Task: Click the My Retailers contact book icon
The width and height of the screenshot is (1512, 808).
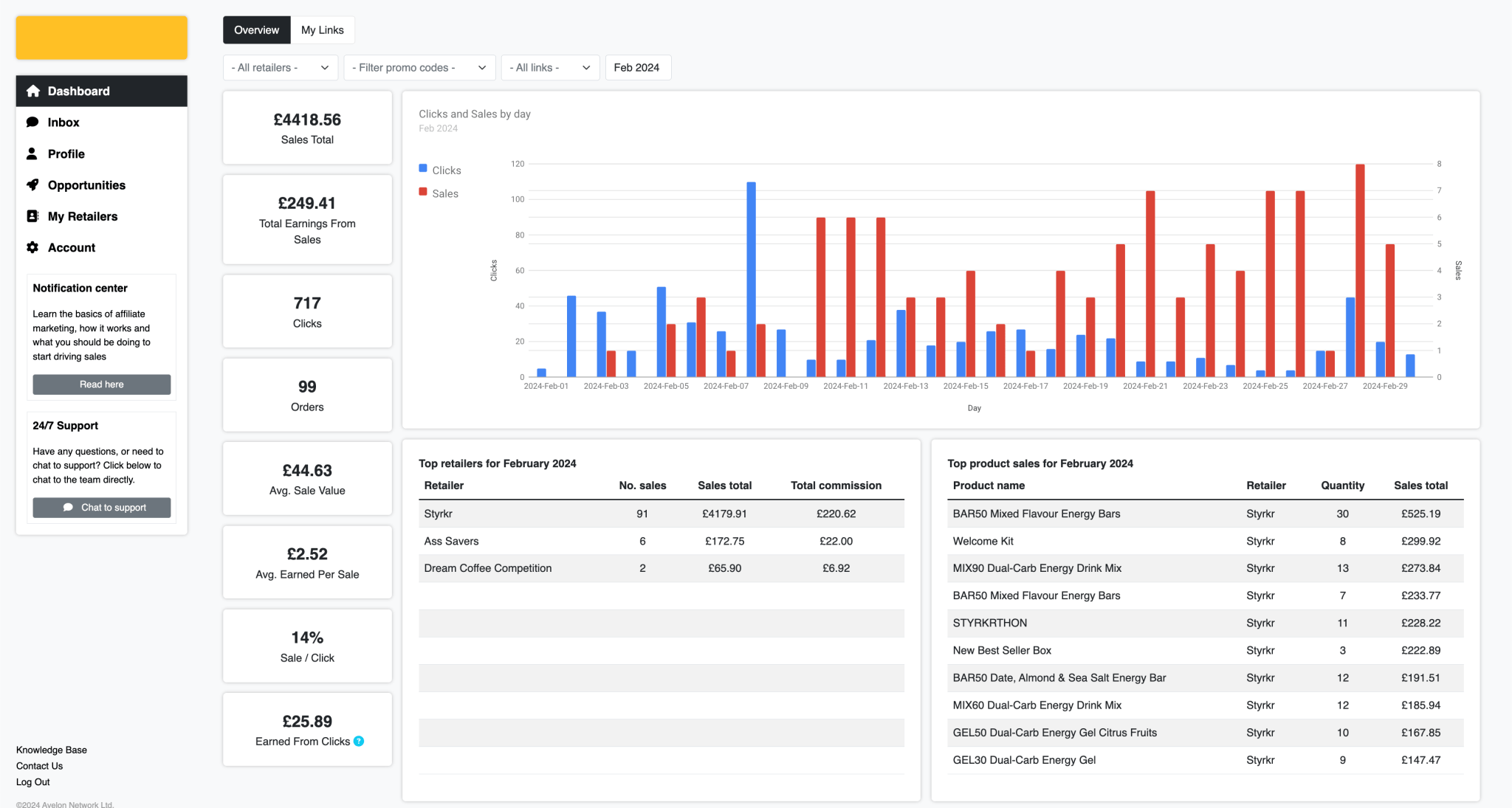Action: (x=32, y=216)
